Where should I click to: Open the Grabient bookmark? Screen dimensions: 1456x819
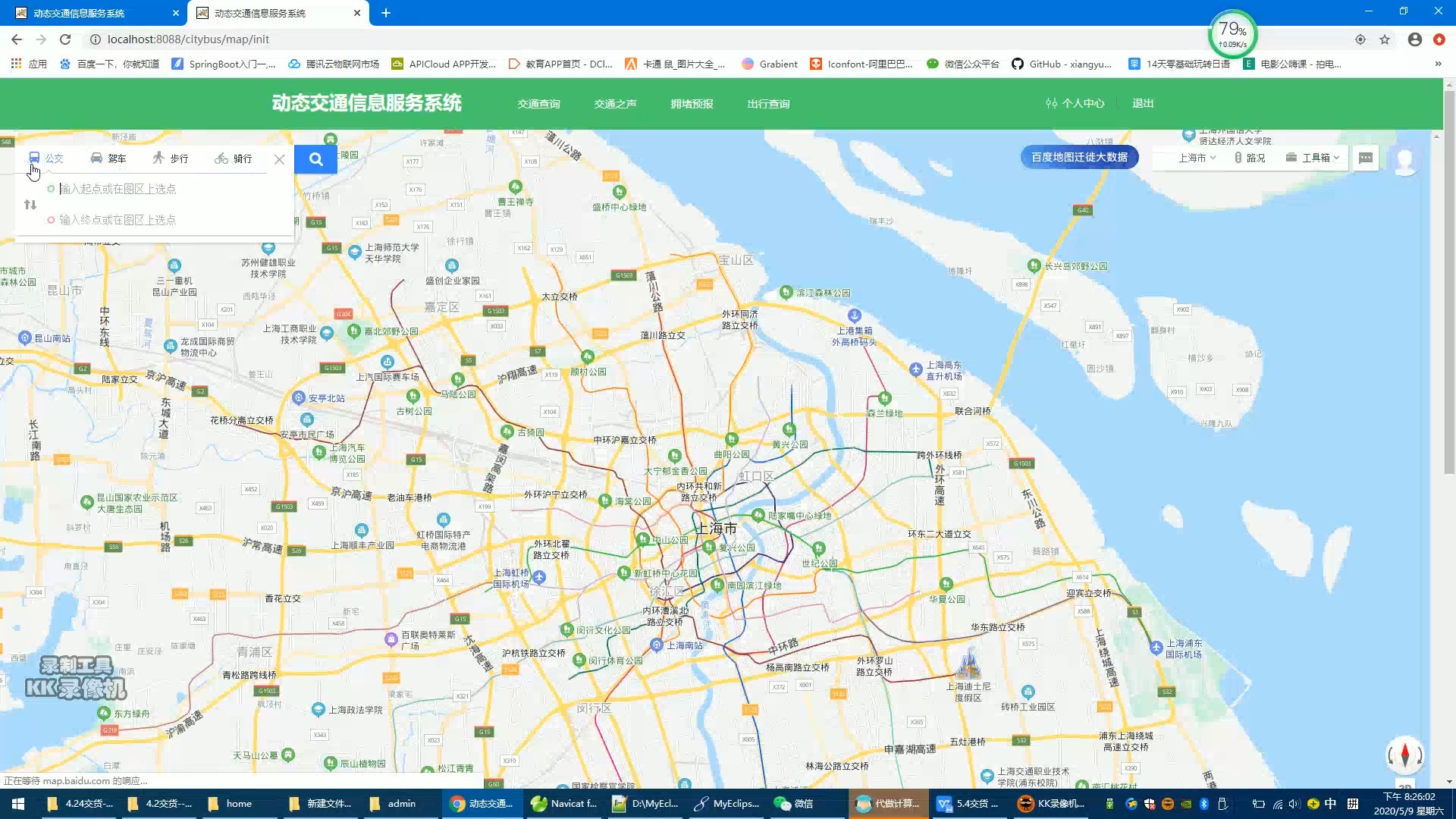pos(770,64)
